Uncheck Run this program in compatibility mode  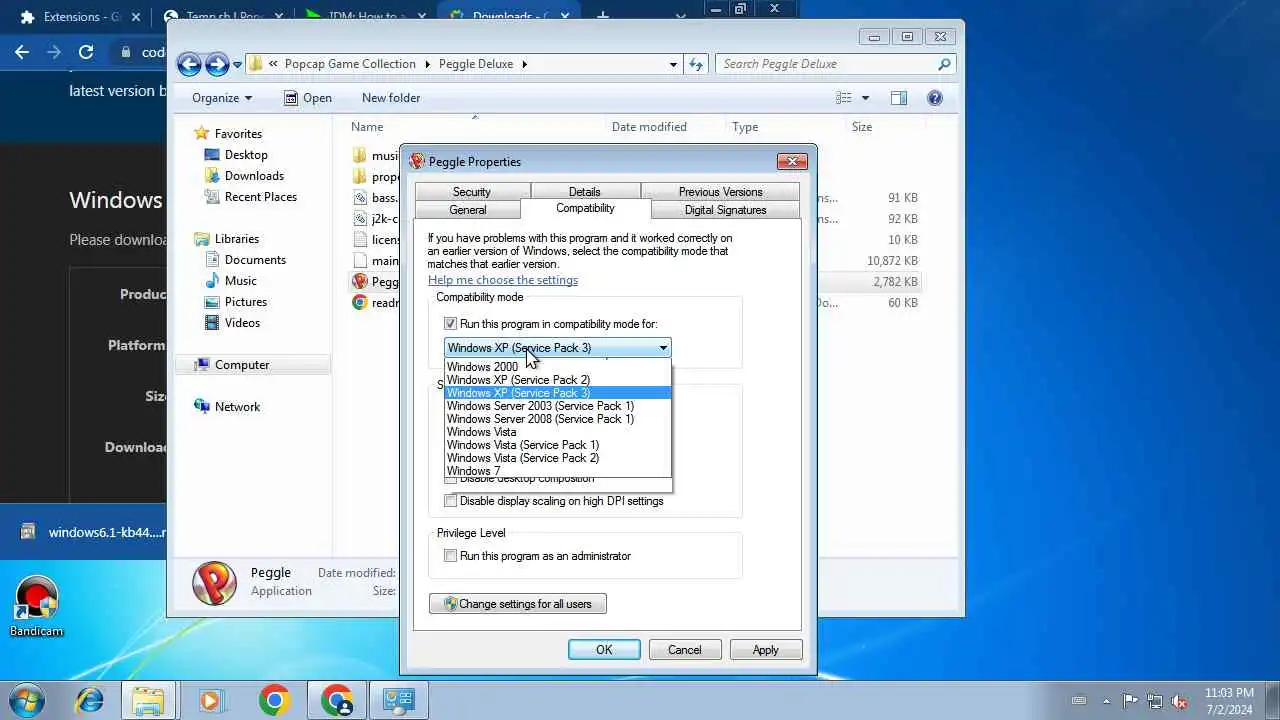coord(450,324)
